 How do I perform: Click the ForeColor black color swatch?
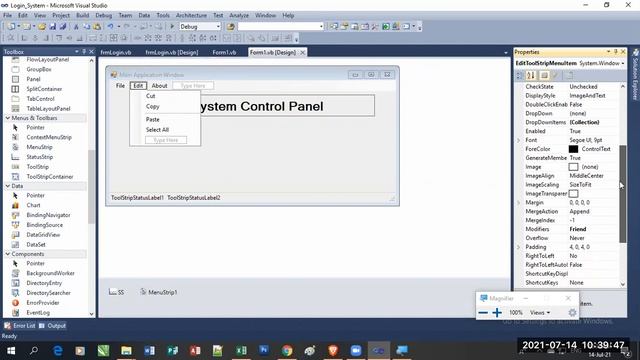tap(573, 149)
